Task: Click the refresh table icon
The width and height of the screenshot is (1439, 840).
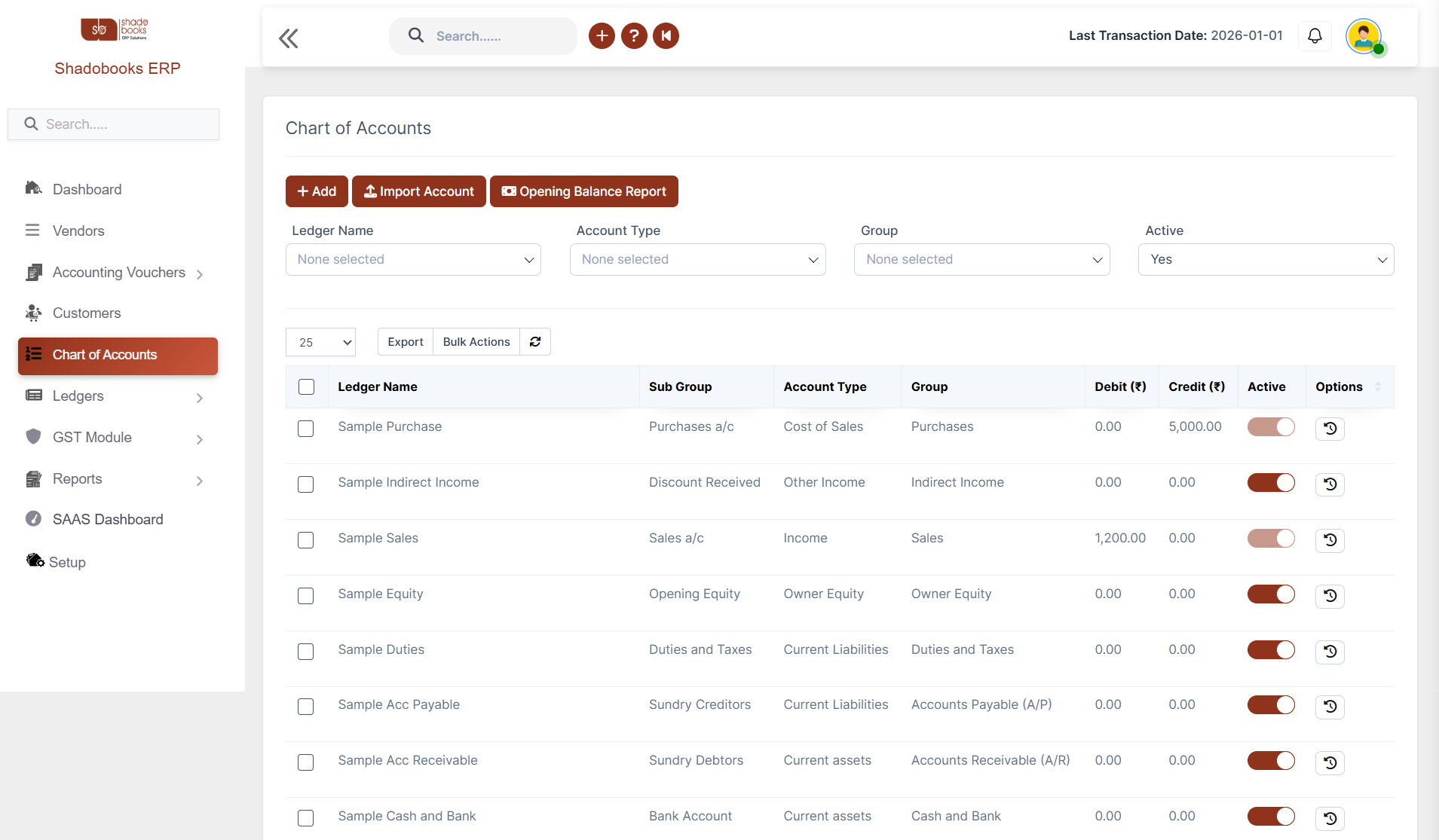Action: (x=535, y=342)
